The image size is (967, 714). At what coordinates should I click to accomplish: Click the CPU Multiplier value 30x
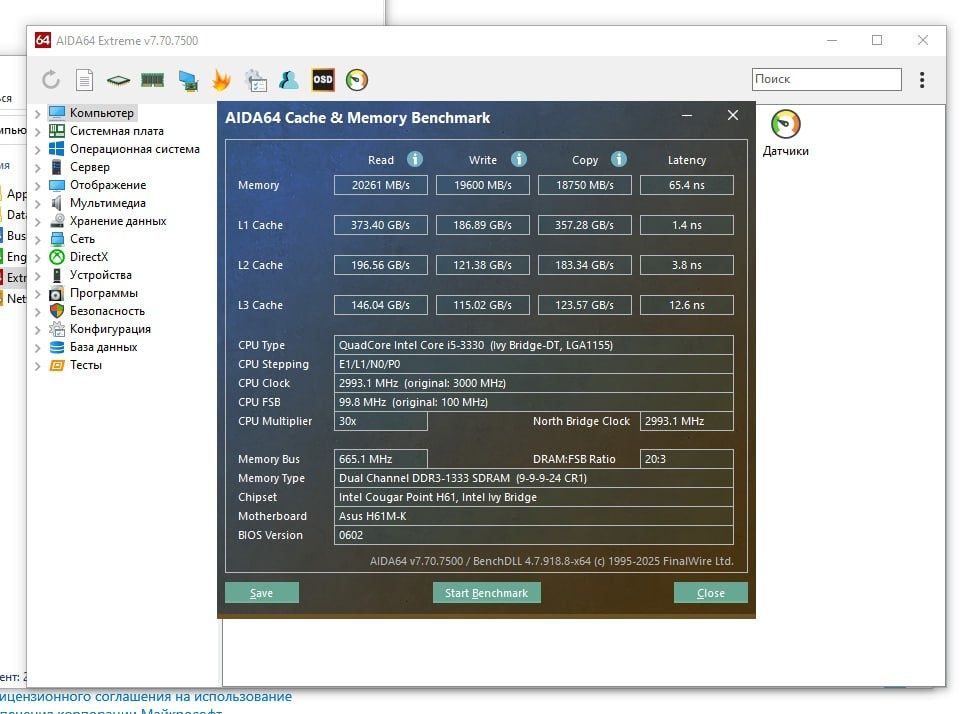(381, 421)
